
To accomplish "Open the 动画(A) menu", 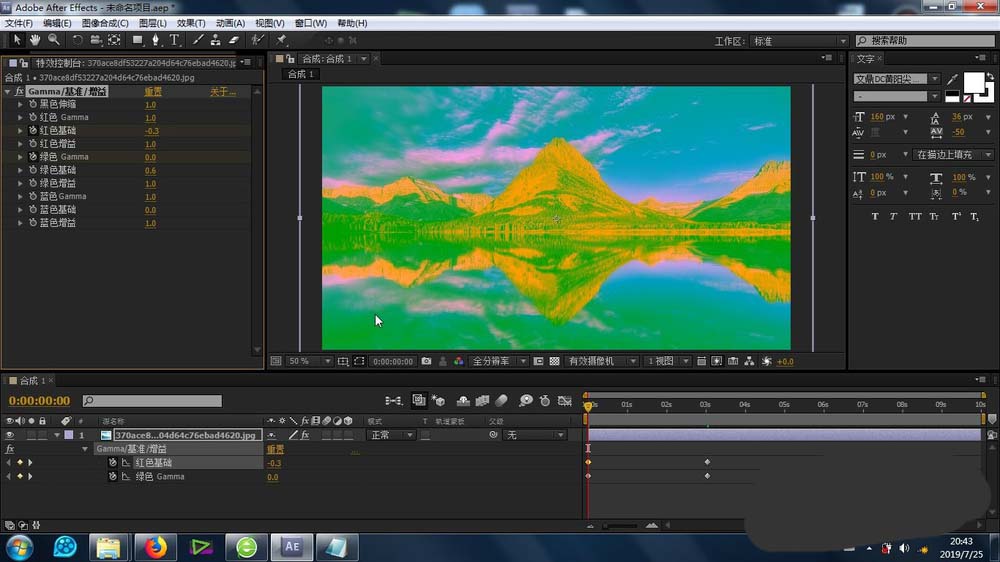I will click(230, 23).
